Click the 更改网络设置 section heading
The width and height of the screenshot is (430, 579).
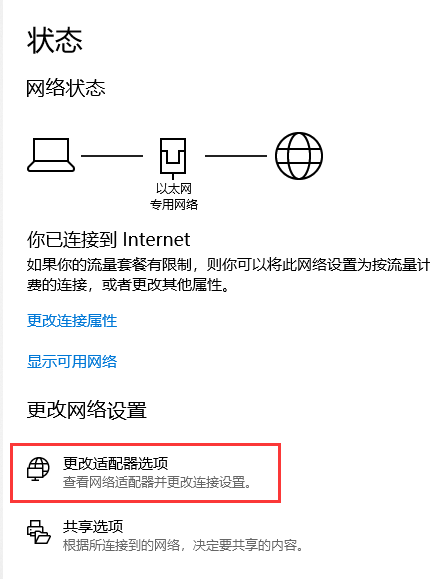pos(87,410)
